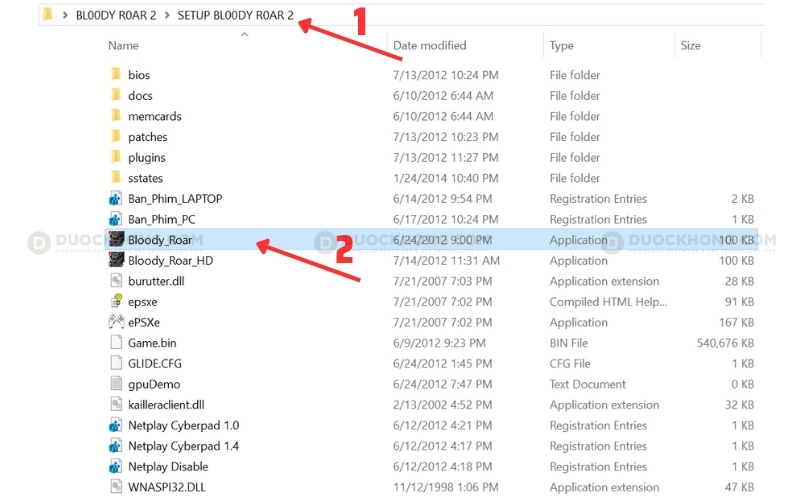Expand the chevron before BLOODY ROAR 2 breadcrumb
Viewport: 800px width, 500px height.
coord(65,16)
